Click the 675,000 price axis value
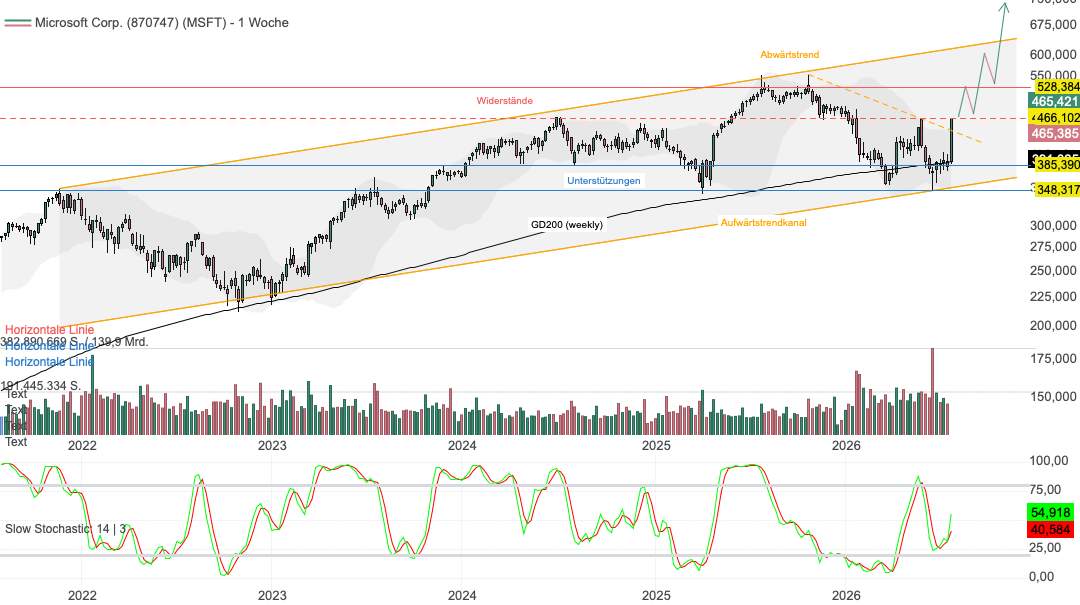 pos(1053,25)
